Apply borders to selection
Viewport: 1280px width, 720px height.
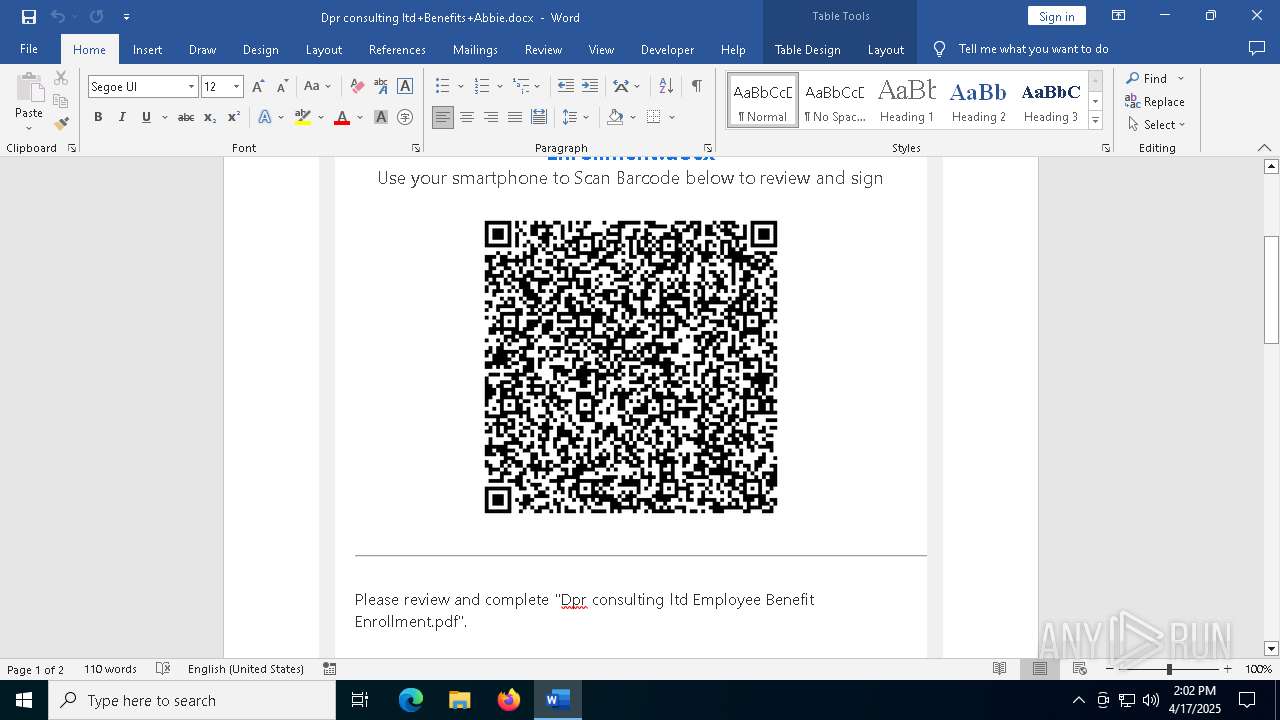pos(654,117)
